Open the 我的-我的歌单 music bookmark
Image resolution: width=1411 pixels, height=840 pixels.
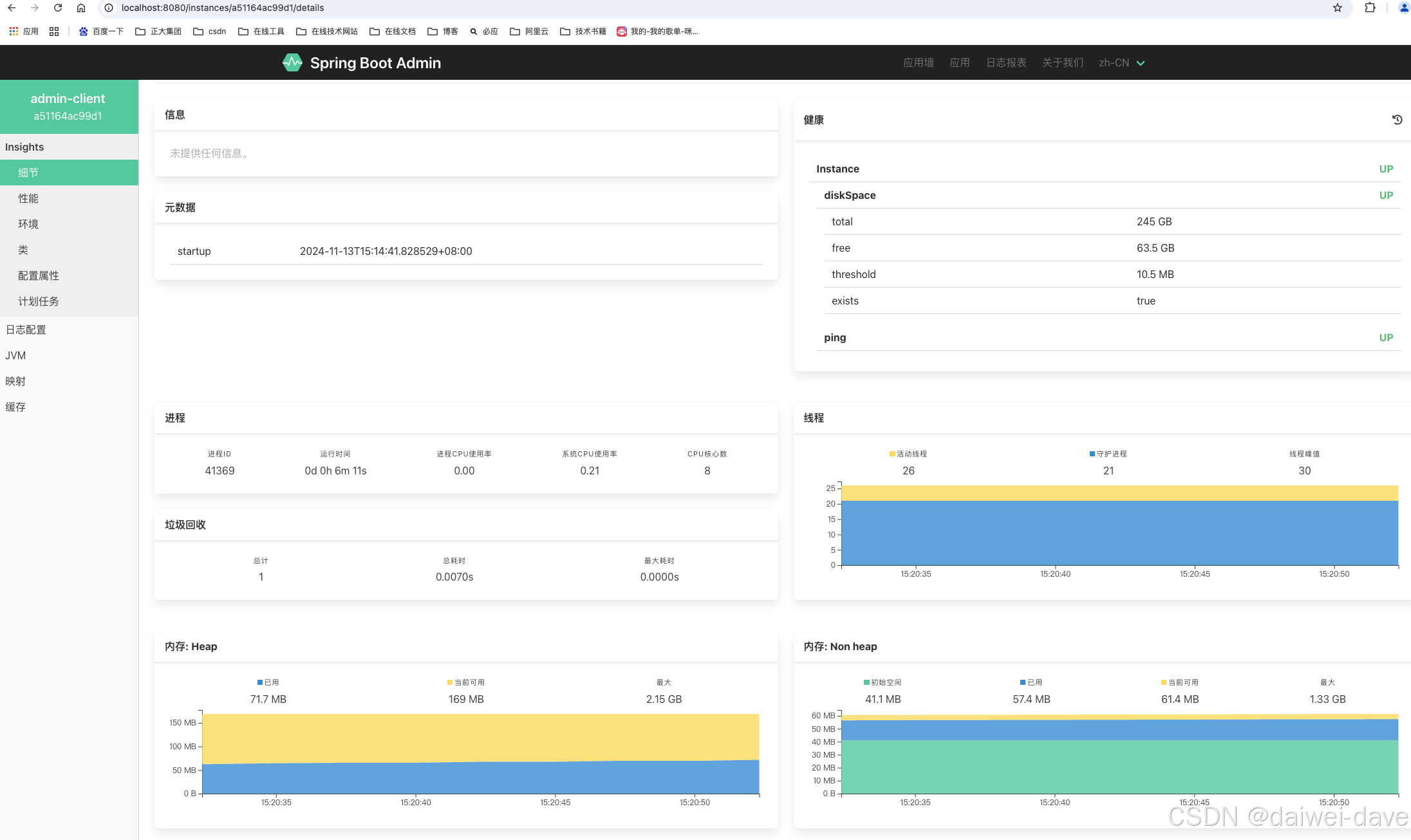pyautogui.click(x=657, y=31)
